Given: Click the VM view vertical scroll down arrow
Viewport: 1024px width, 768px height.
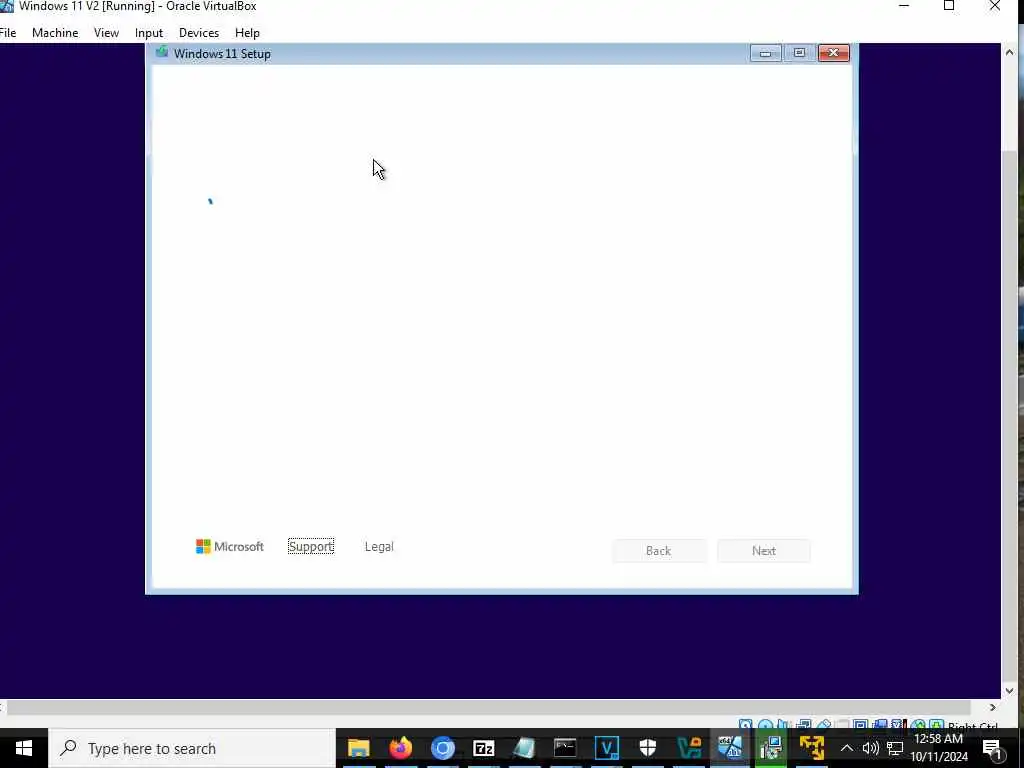Looking at the screenshot, I should [x=1010, y=690].
